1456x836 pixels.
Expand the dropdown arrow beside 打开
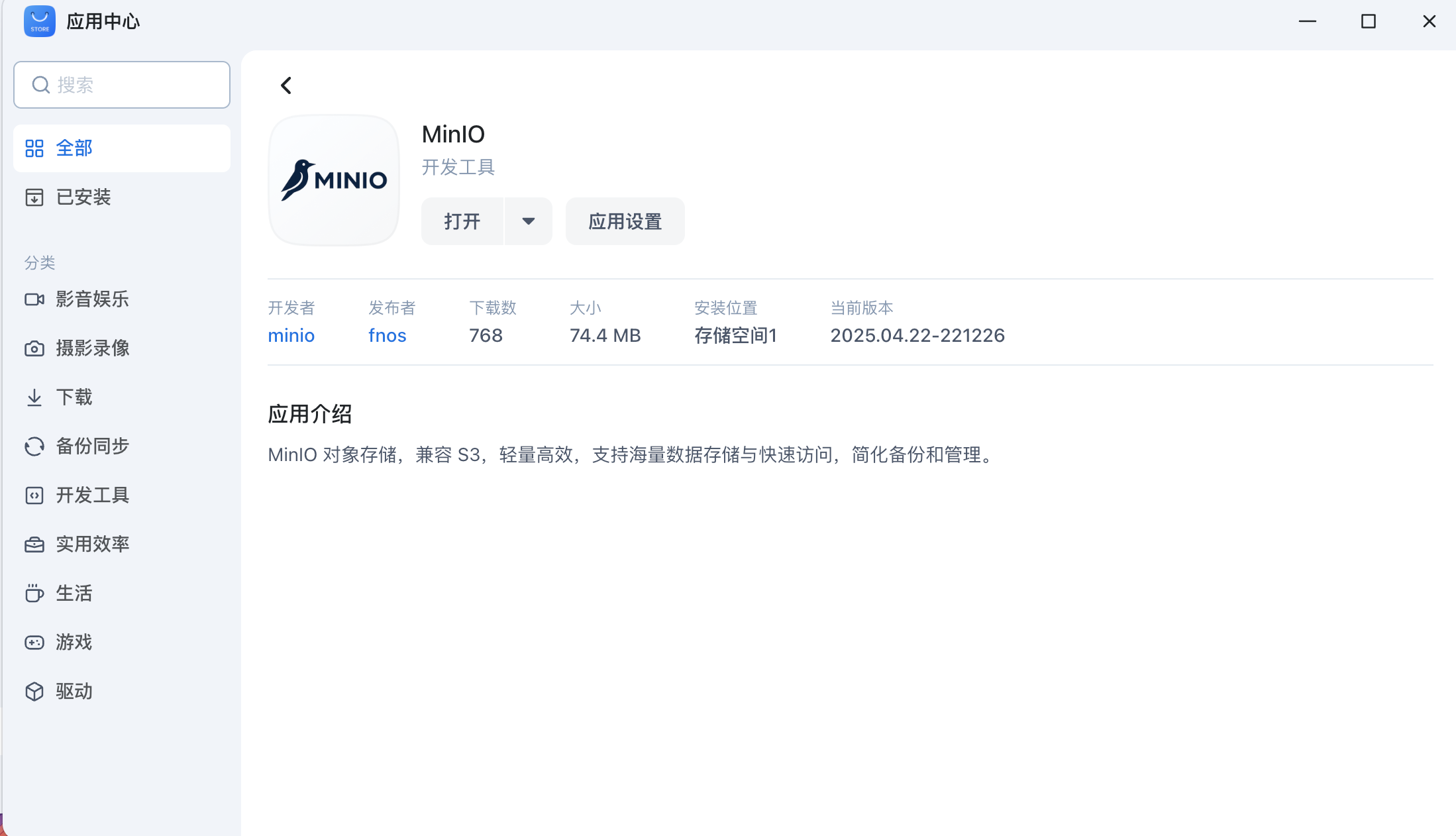528,221
